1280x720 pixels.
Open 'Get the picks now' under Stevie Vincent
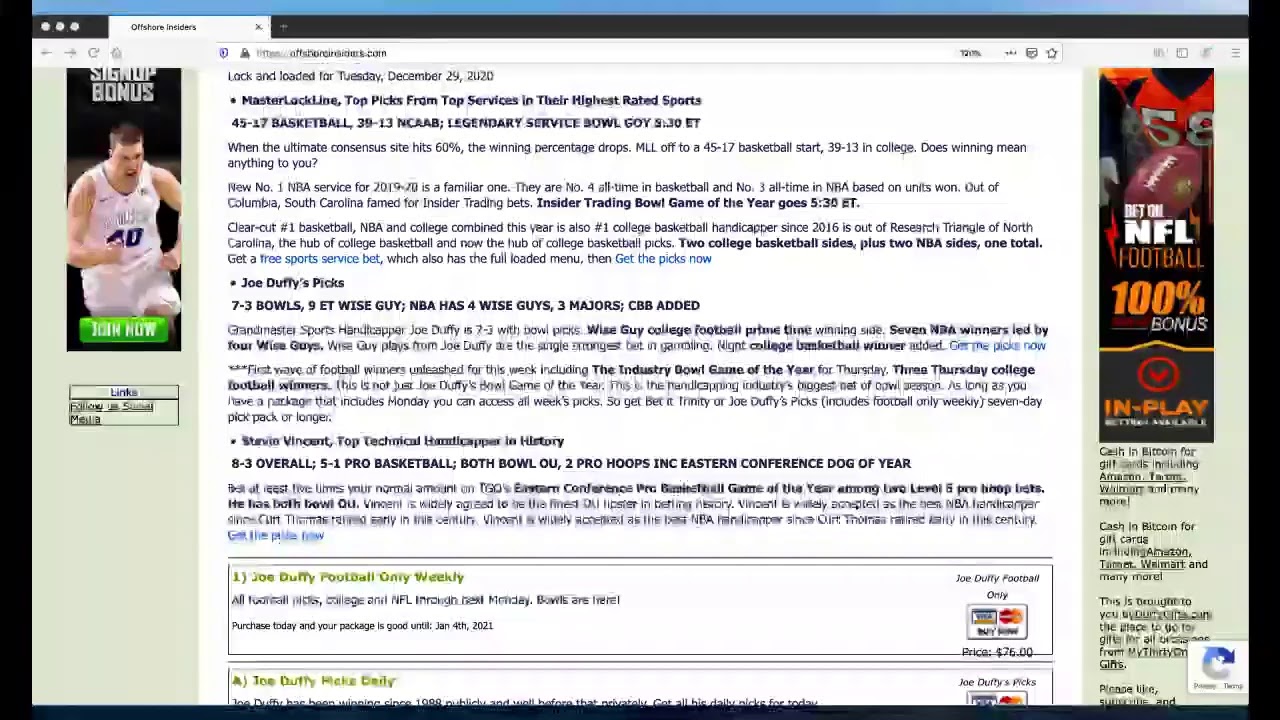(275, 536)
